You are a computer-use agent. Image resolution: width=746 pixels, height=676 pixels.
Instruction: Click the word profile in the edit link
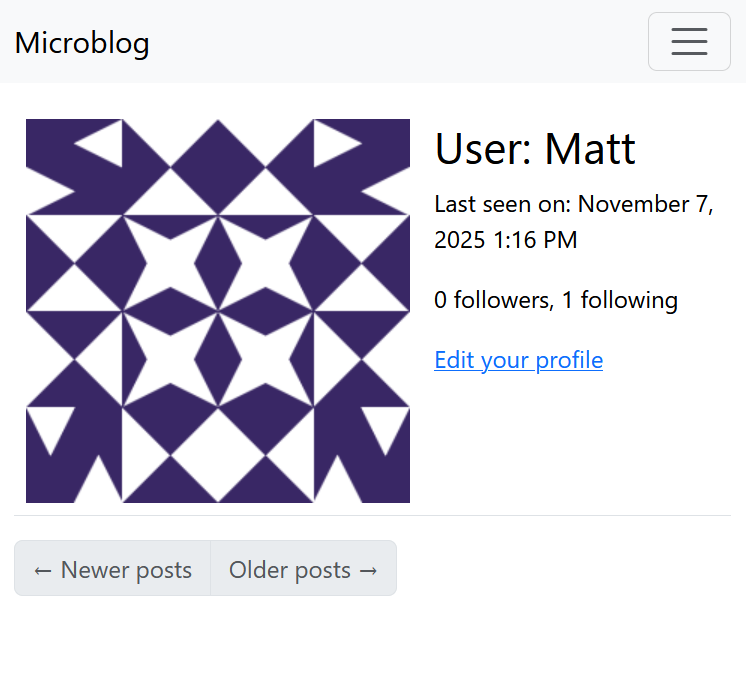pos(570,360)
